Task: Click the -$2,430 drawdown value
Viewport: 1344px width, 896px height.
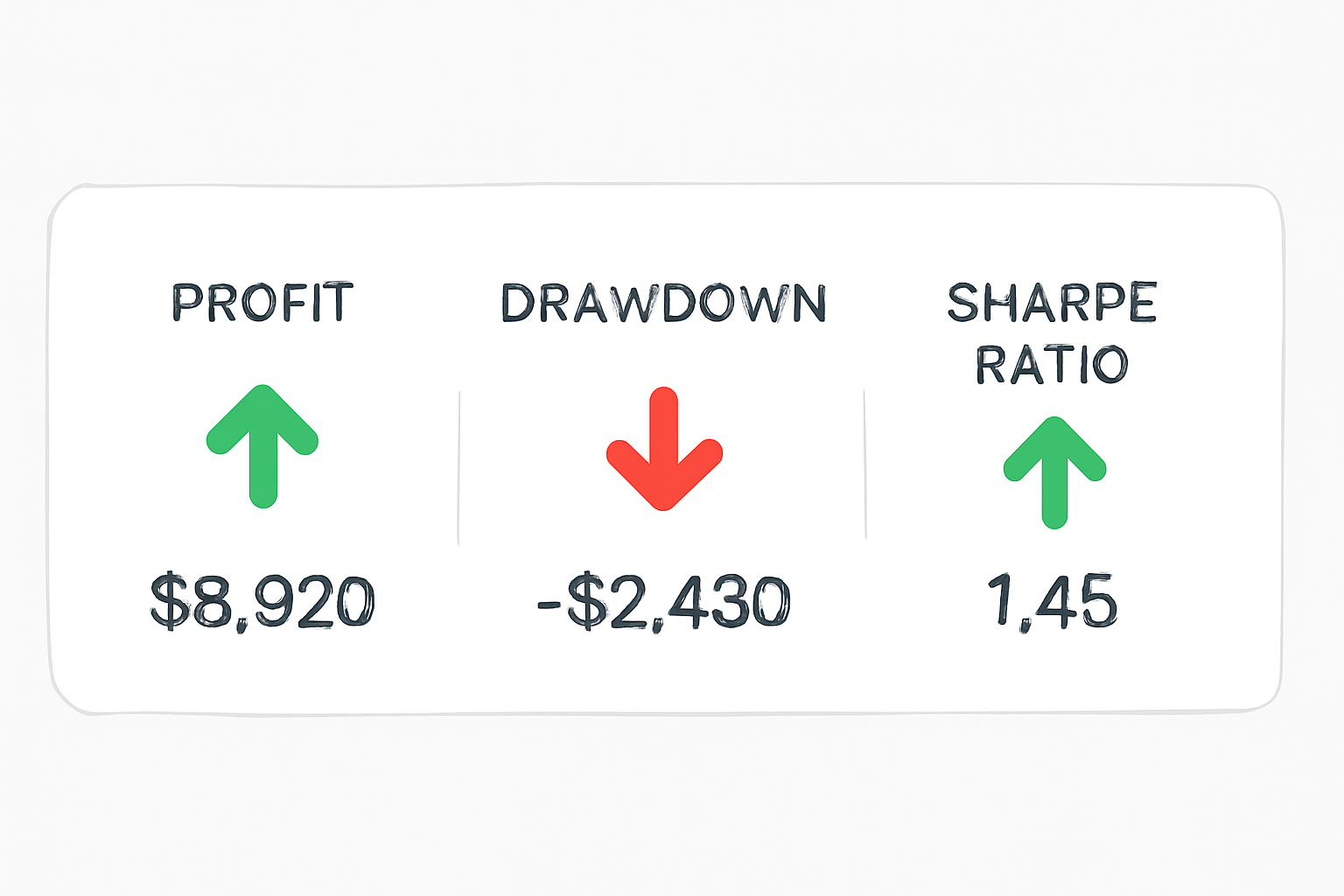Action: click(663, 602)
